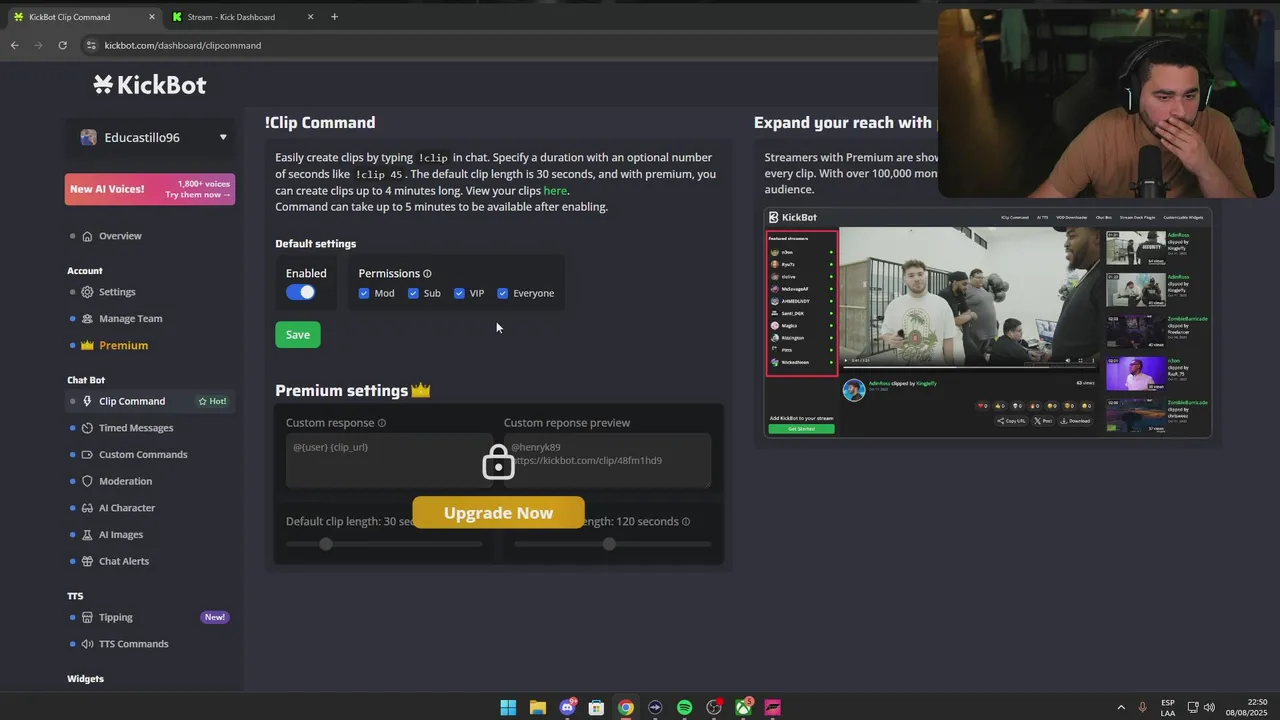Click the Overview home icon
The height and width of the screenshot is (720, 1280).
click(87, 236)
